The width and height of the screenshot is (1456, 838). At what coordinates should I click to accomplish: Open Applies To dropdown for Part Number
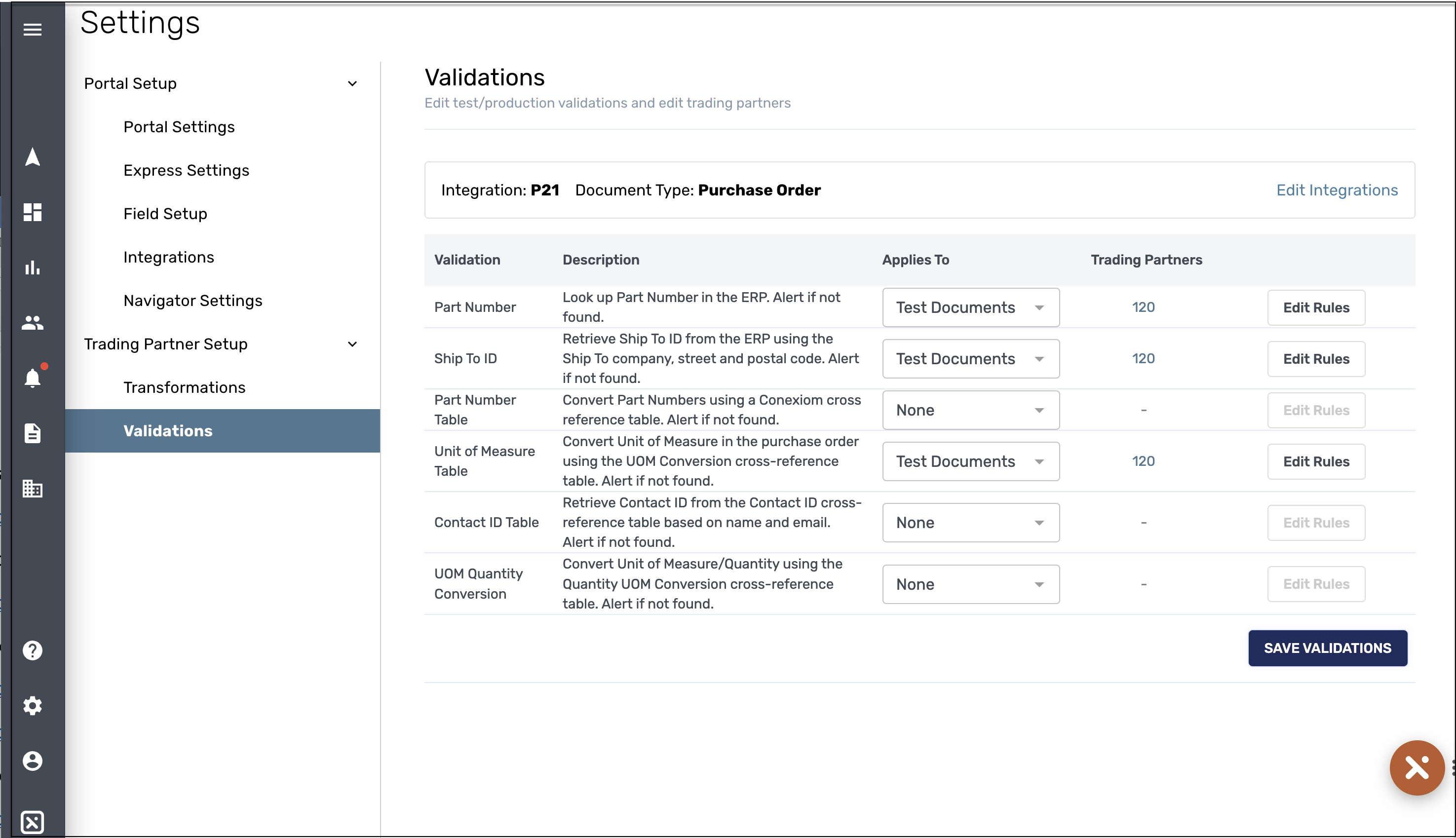point(970,307)
